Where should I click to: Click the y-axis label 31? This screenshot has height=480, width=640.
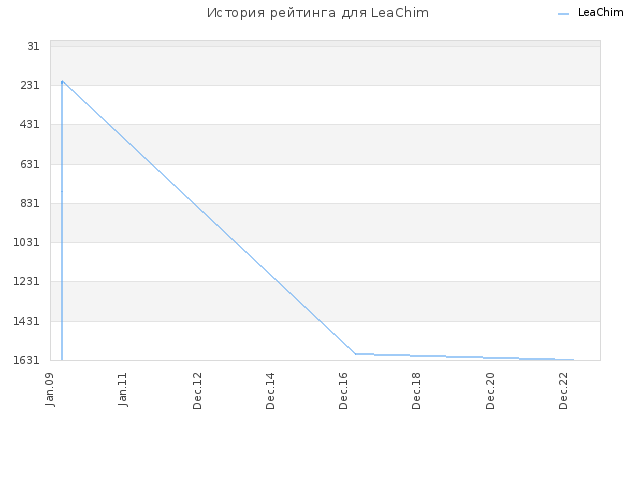click(33, 47)
